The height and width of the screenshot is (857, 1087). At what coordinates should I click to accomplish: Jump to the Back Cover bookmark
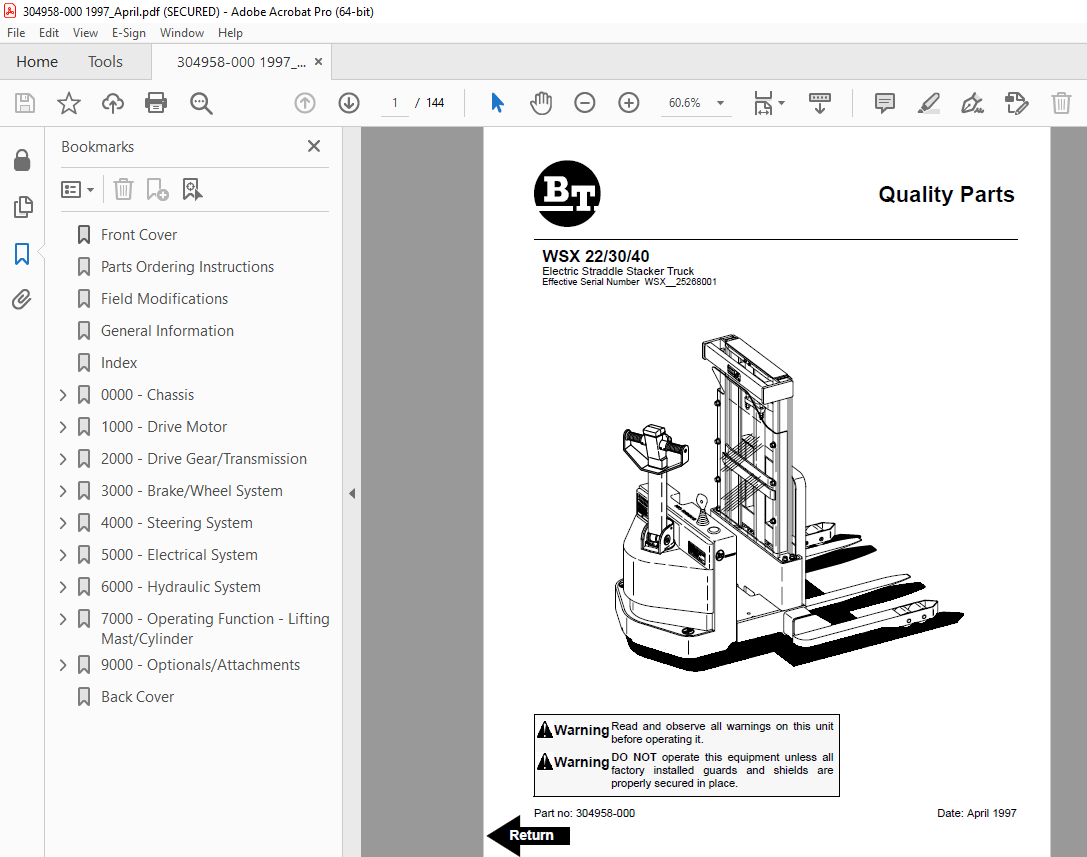pos(138,697)
